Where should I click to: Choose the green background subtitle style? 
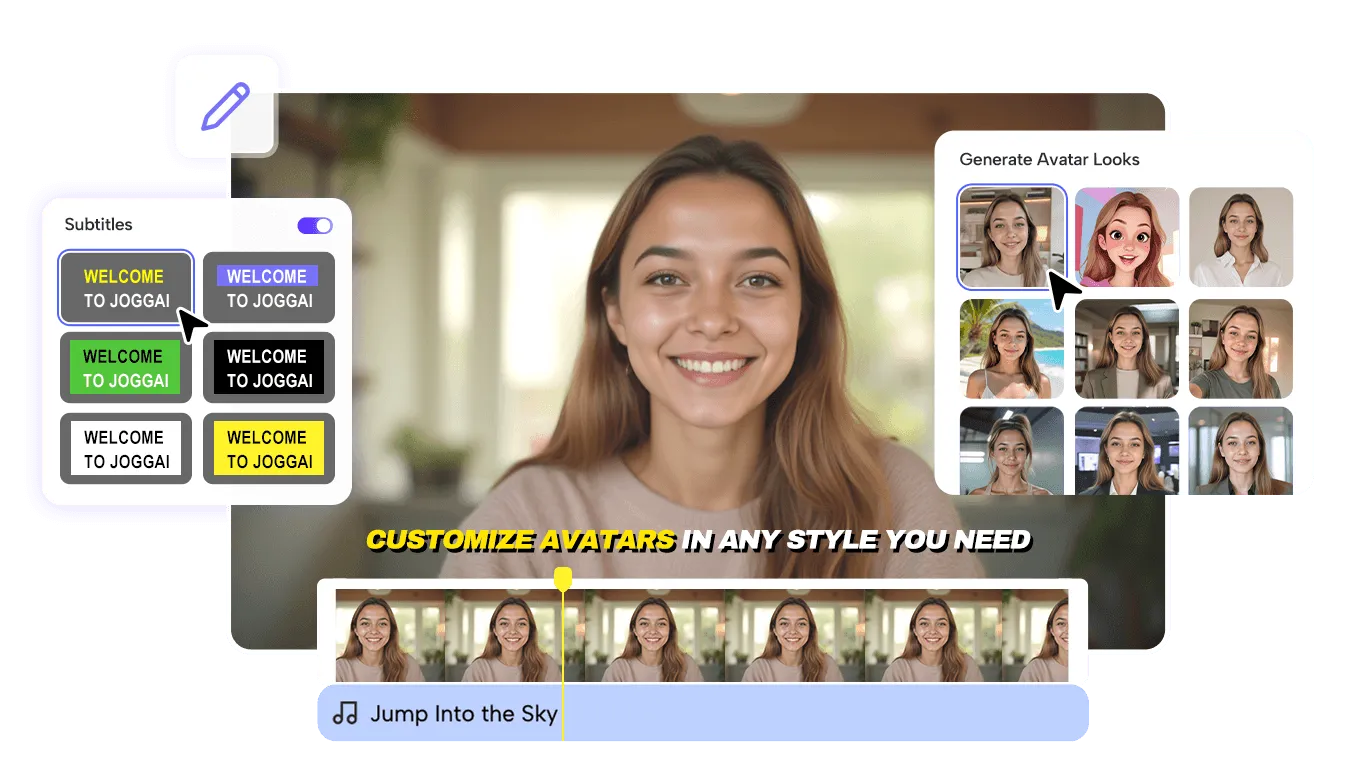[x=125, y=368]
